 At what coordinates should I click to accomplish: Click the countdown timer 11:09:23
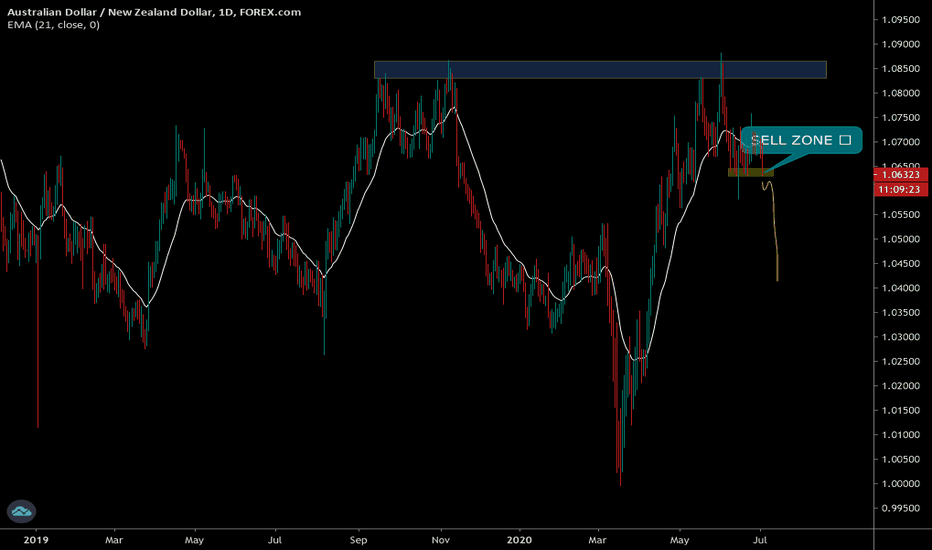click(x=900, y=190)
